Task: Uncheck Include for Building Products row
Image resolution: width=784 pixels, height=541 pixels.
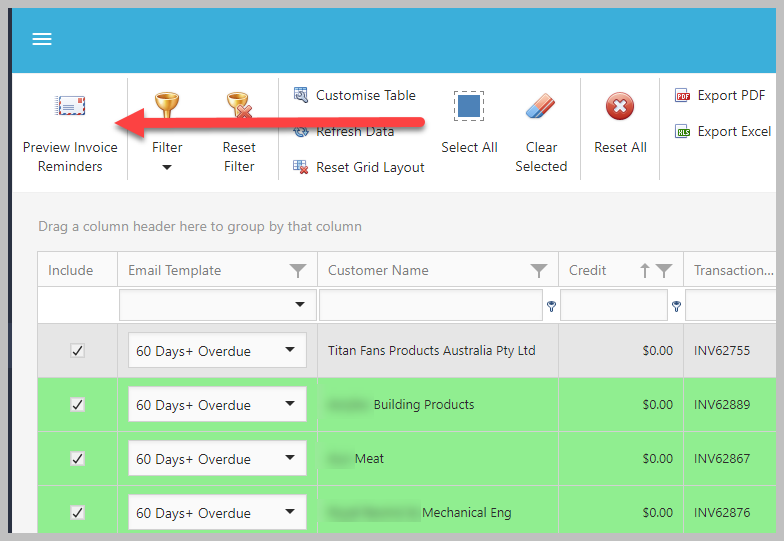Action: [x=78, y=404]
